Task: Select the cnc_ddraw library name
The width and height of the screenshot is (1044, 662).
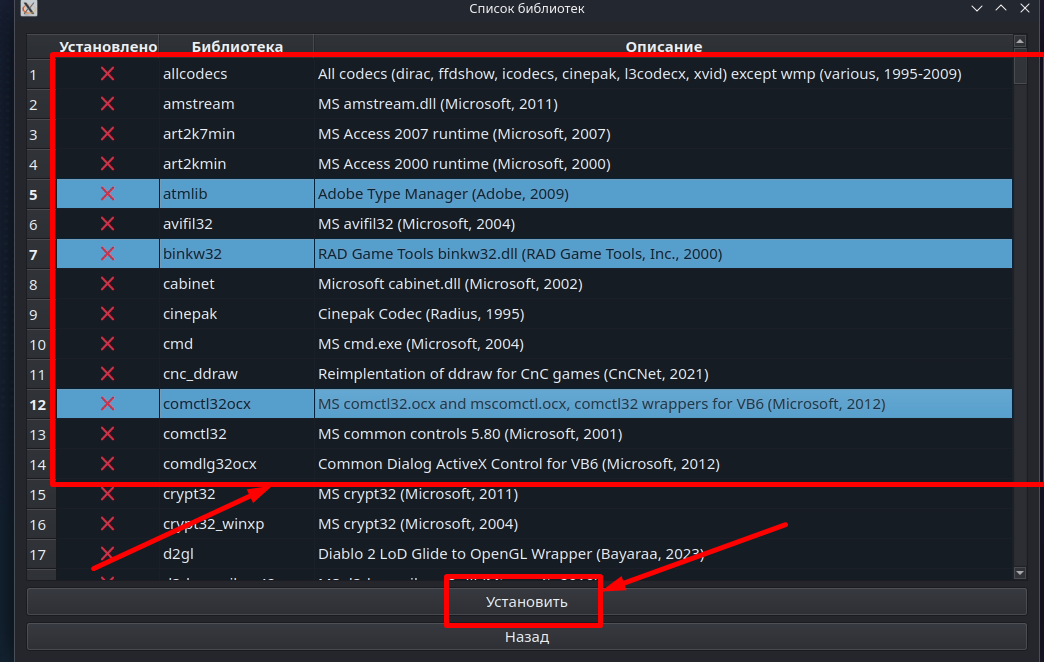Action: pyautogui.click(x=200, y=374)
